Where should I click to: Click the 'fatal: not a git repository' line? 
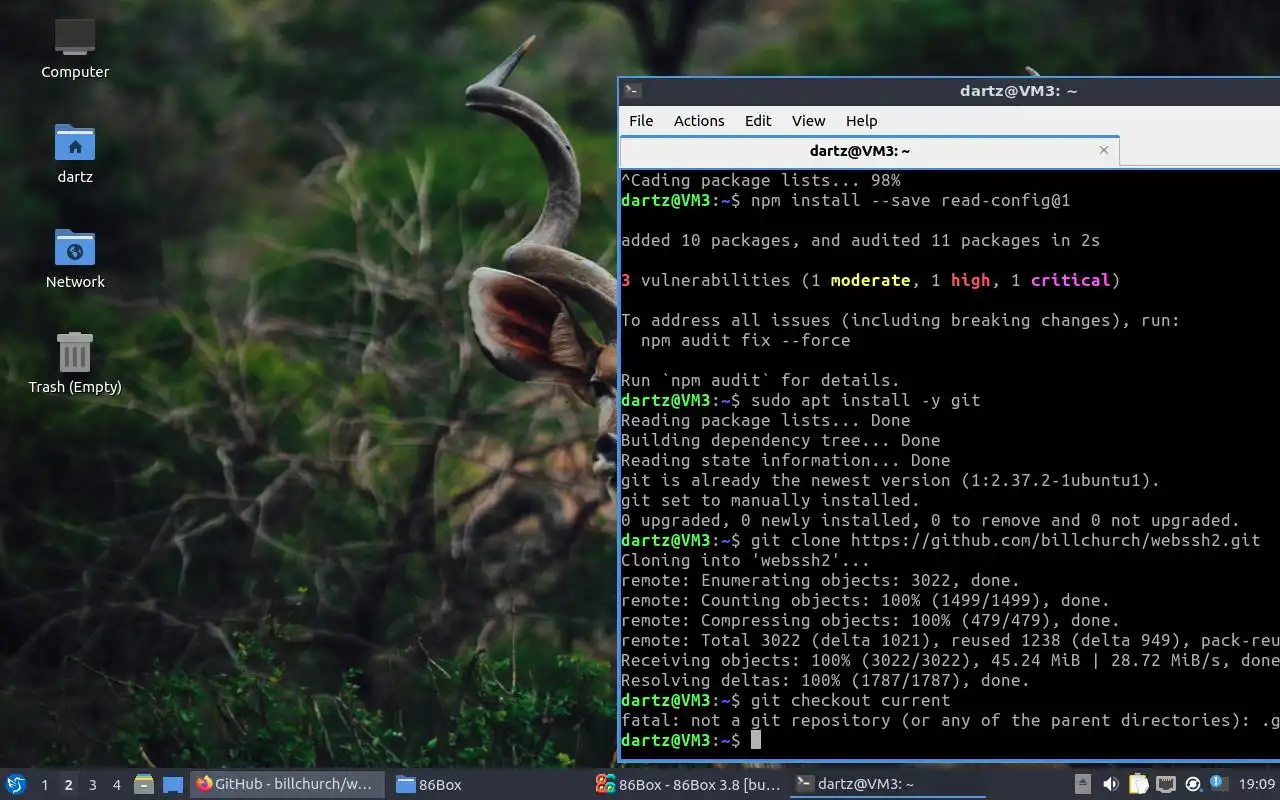tap(950, 720)
